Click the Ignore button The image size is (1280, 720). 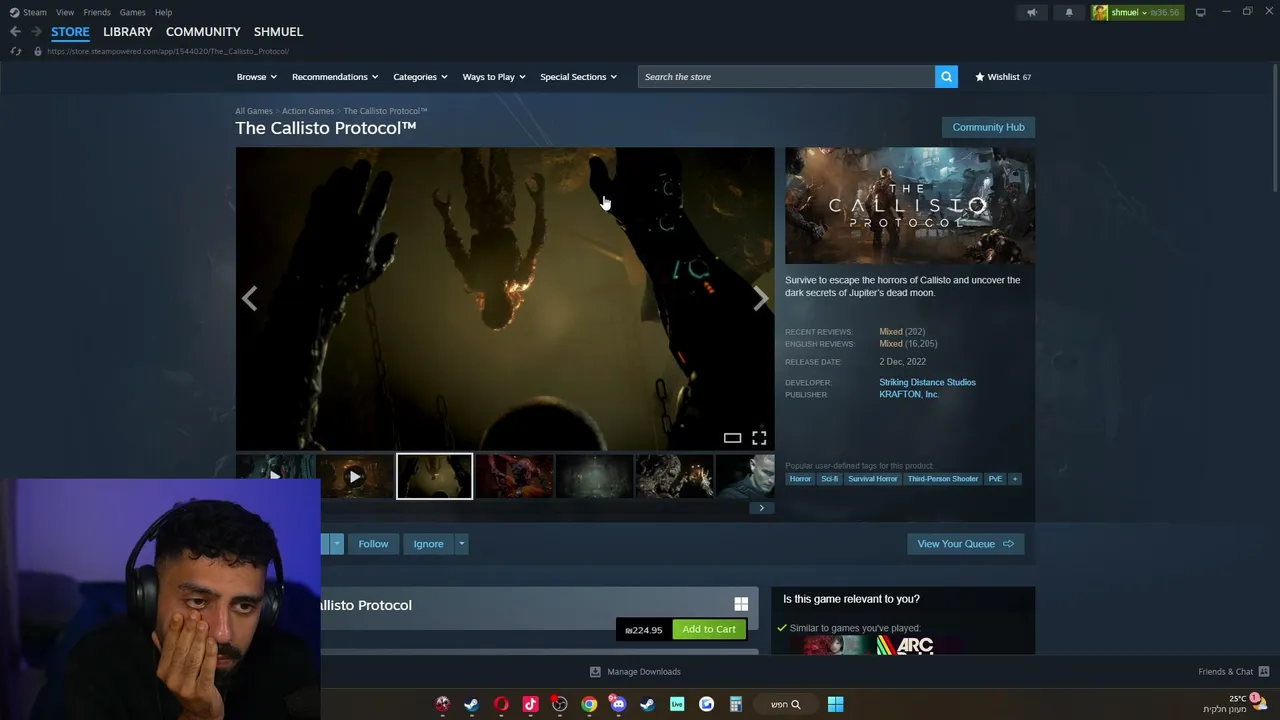428,544
